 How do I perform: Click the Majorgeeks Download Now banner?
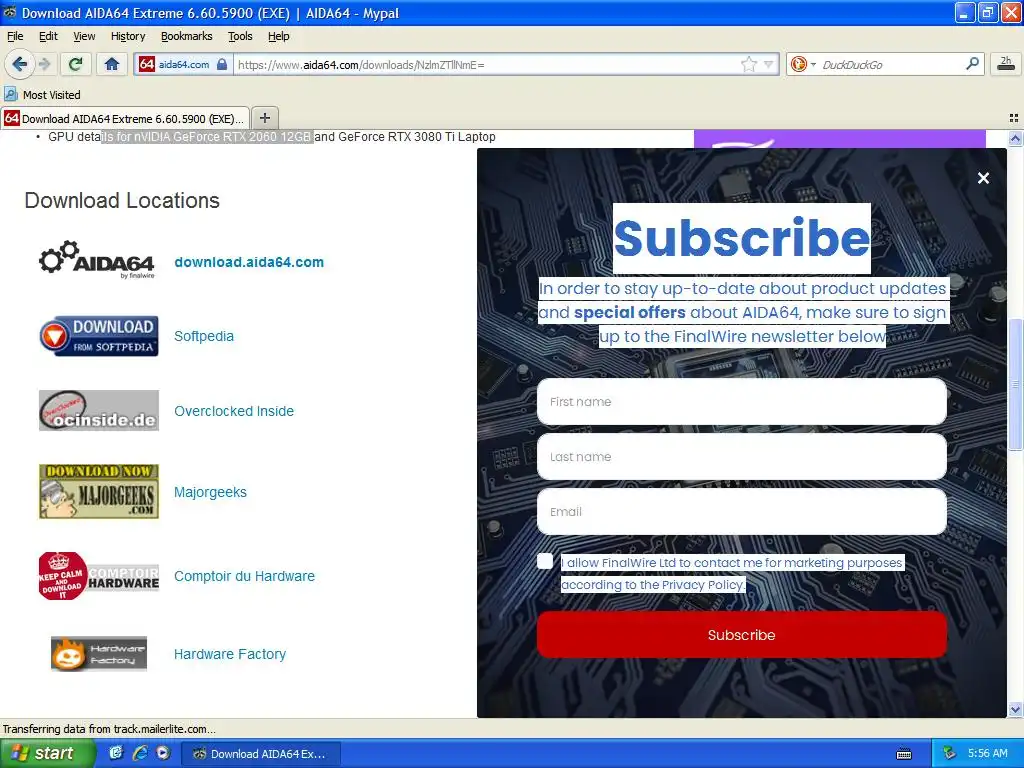click(x=99, y=492)
